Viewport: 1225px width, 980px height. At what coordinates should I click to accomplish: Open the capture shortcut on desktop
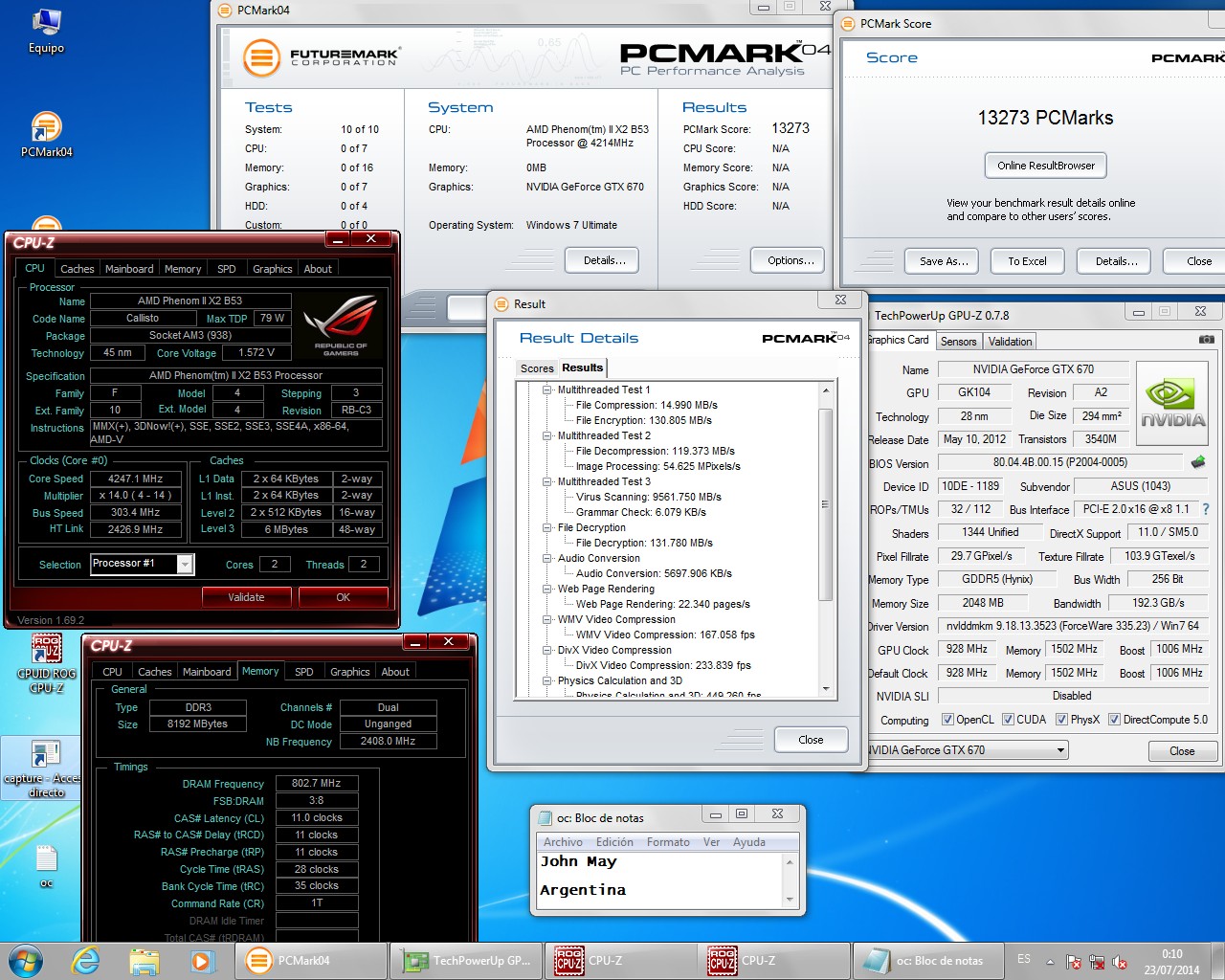[x=44, y=768]
